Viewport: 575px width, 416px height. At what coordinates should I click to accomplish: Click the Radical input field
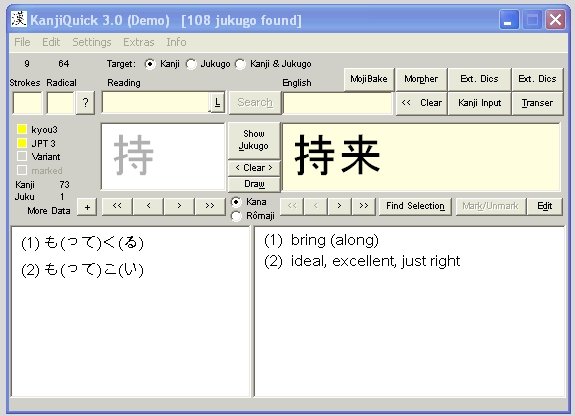click(61, 103)
